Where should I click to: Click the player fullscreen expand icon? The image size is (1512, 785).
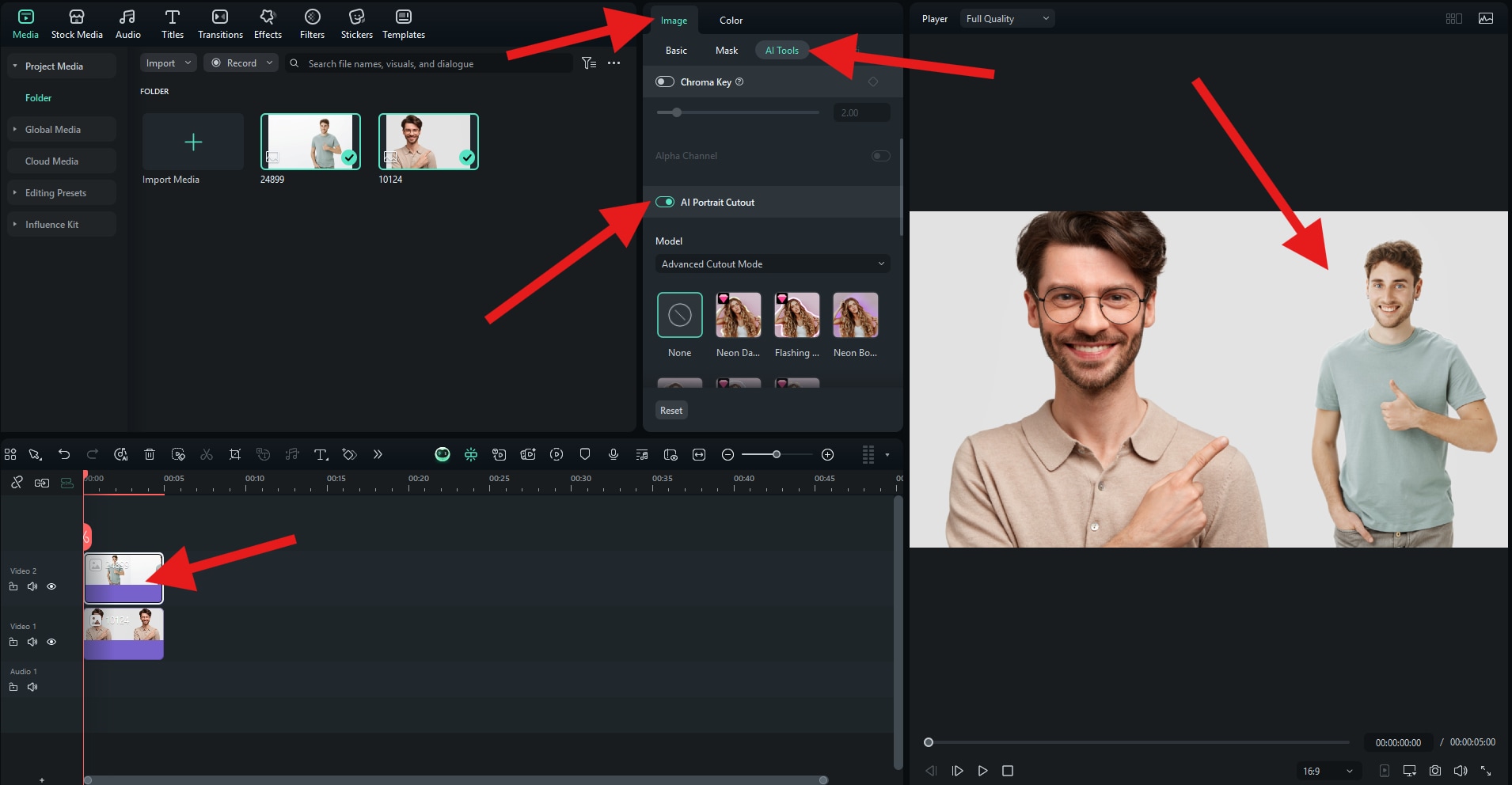point(1486,771)
